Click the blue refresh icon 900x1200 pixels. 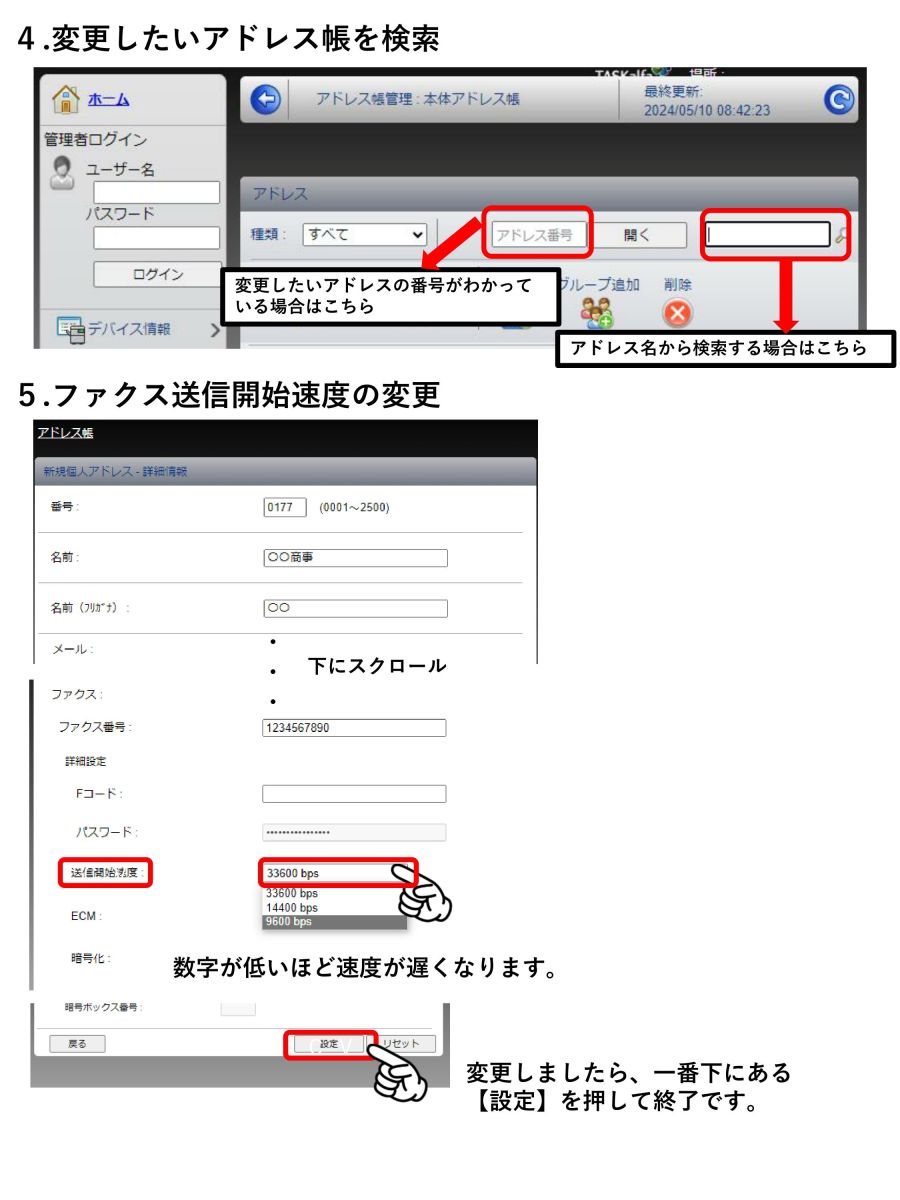[840, 99]
